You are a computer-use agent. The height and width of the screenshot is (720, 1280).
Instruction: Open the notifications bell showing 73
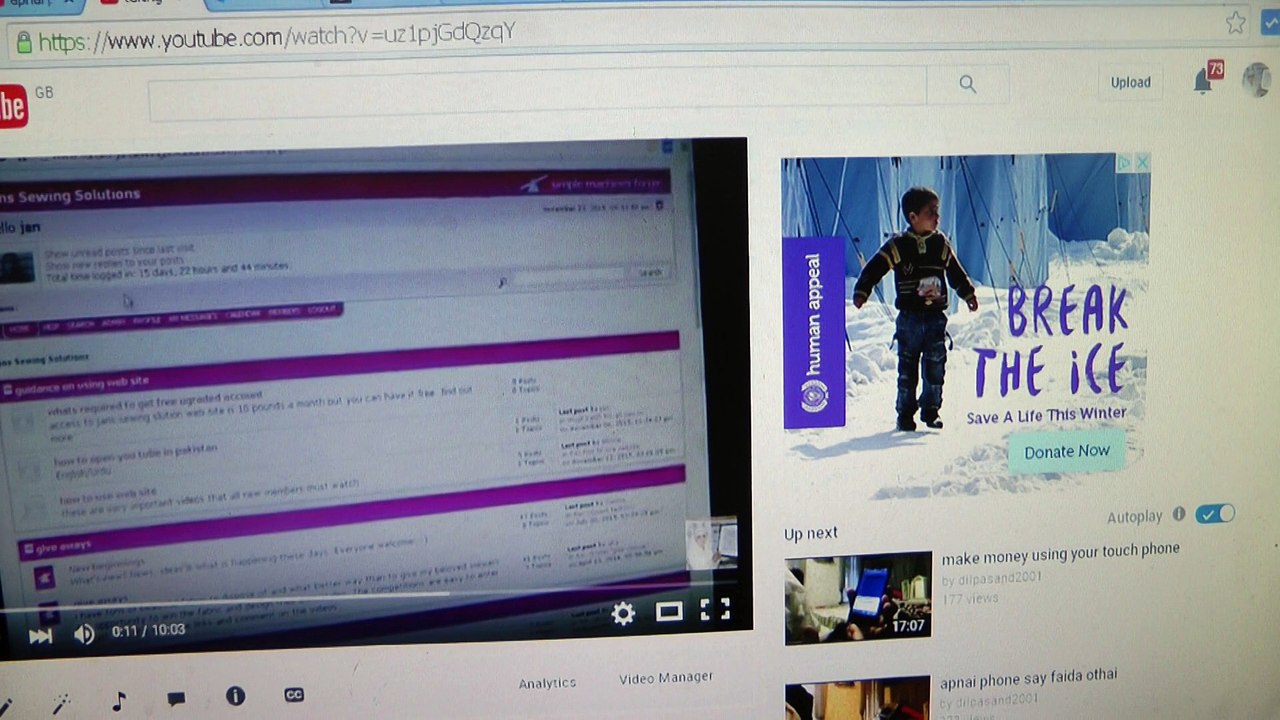click(x=1204, y=82)
